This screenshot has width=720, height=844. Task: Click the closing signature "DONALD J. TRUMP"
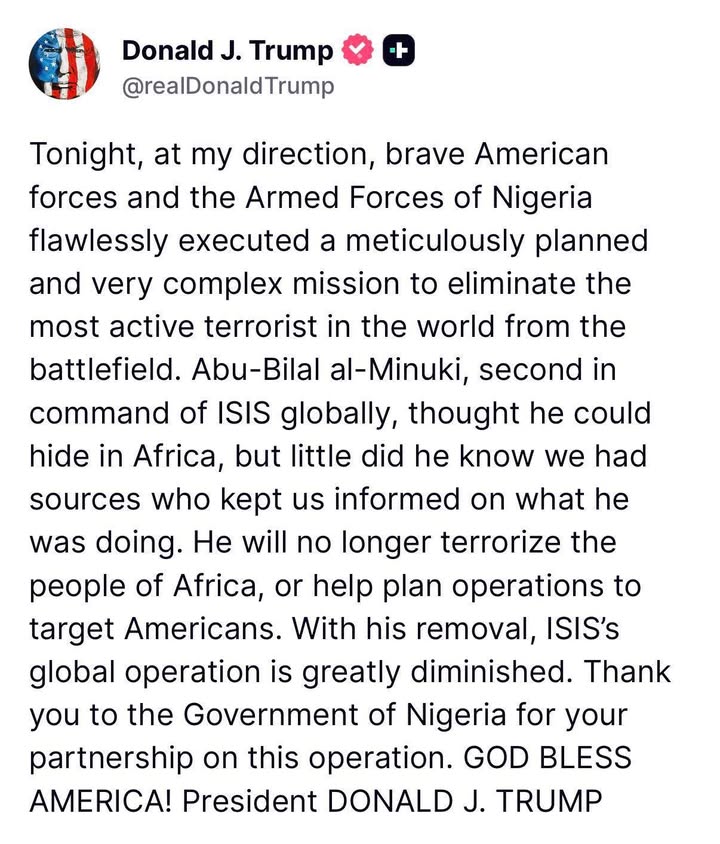(464, 801)
